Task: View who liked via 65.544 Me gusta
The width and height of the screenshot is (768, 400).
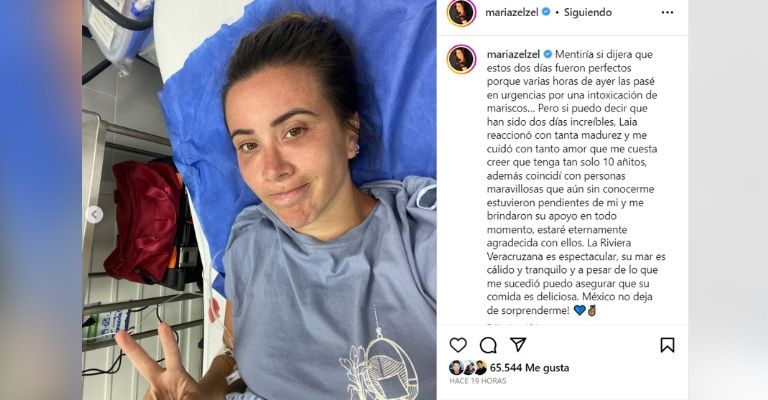Action: point(529,368)
